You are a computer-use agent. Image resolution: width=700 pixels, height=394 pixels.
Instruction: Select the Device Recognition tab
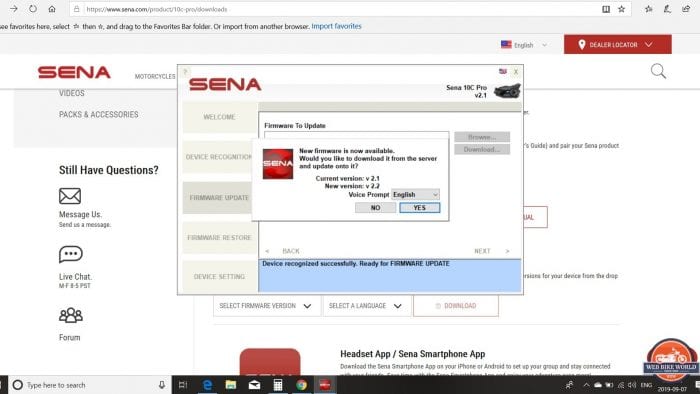point(217,157)
